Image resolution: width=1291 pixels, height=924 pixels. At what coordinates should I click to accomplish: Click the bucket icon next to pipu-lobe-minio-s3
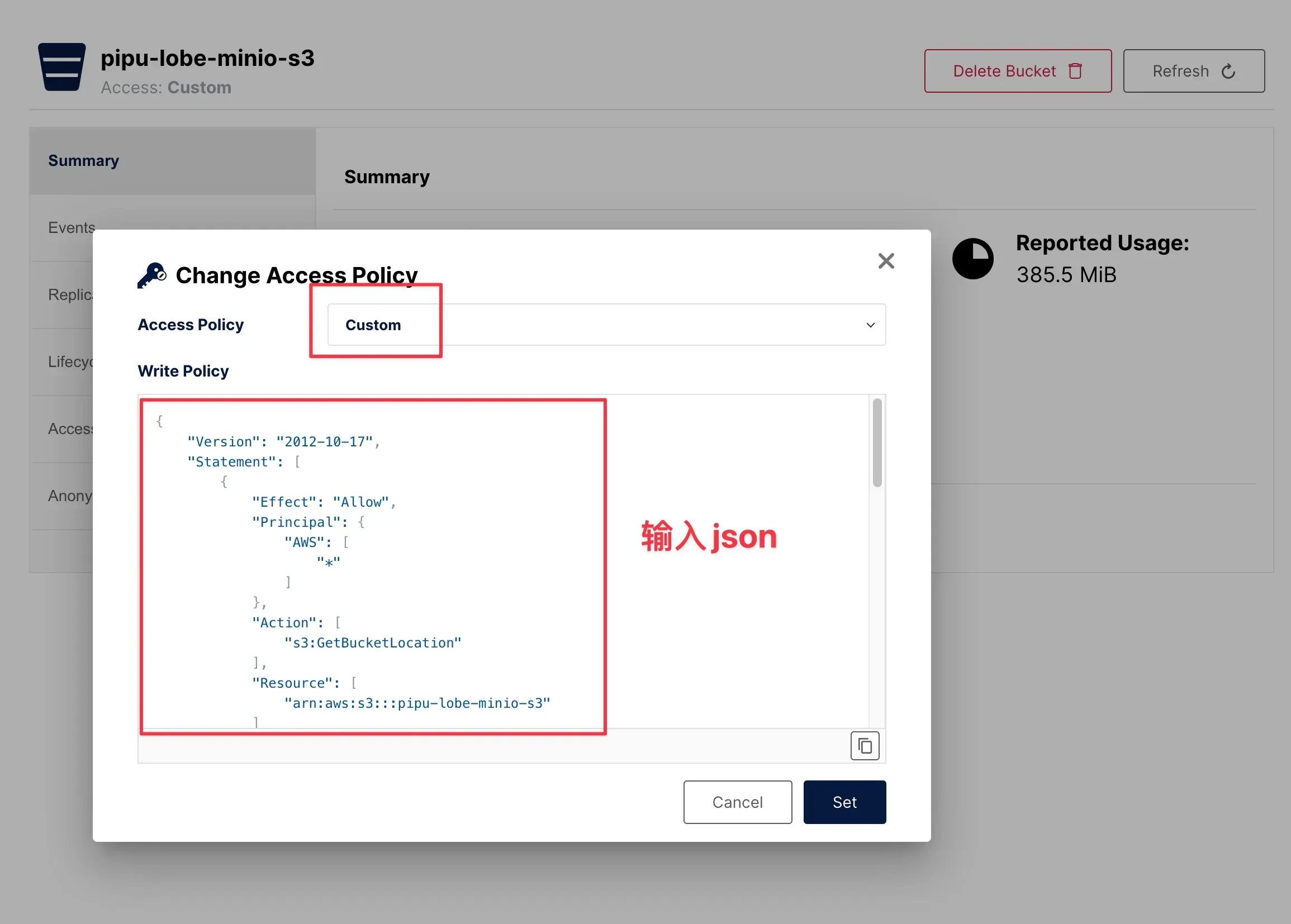point(62,67)
